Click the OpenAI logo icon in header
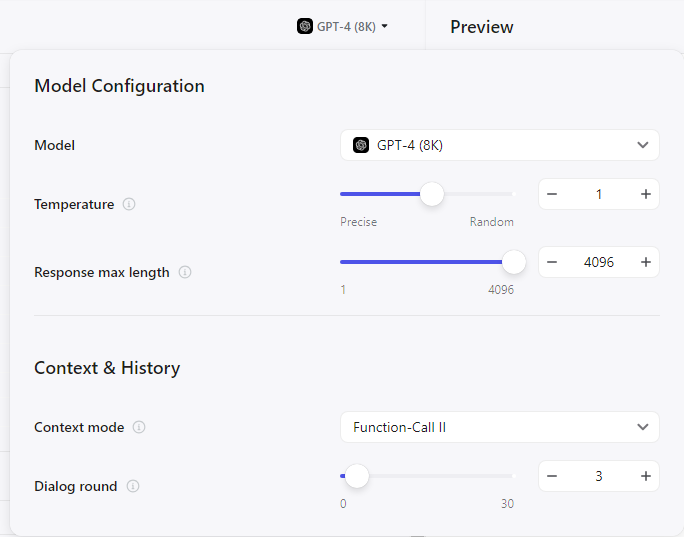This screenshot has height=537, width=684. tap(305, 26)
